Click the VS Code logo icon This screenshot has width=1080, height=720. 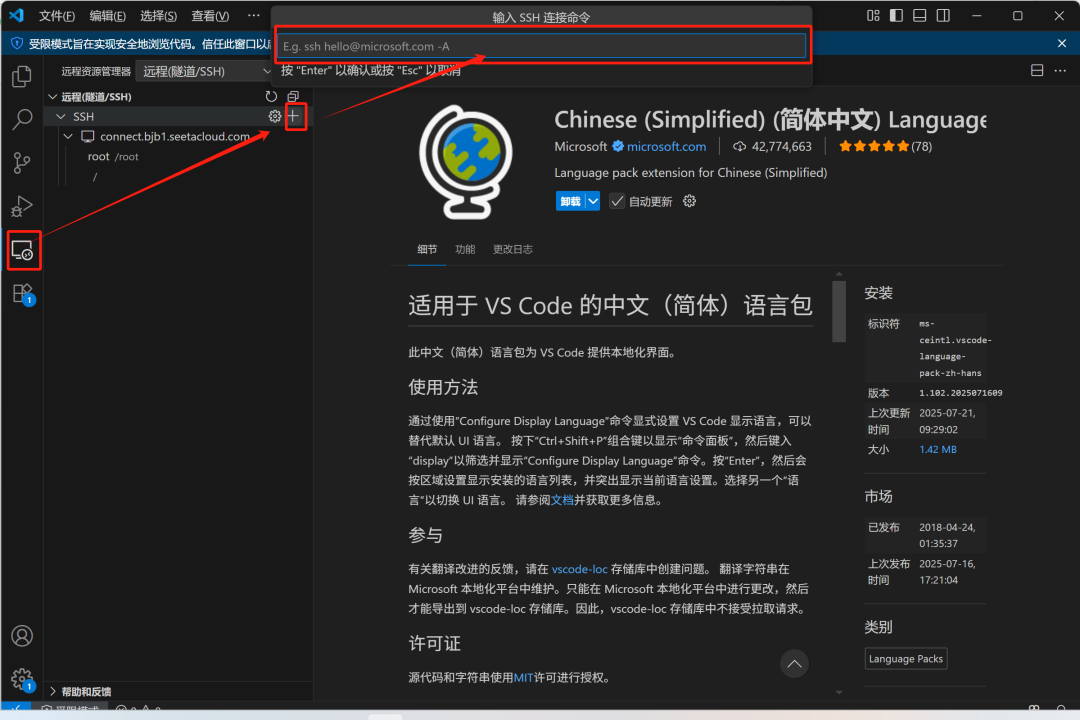16,14
